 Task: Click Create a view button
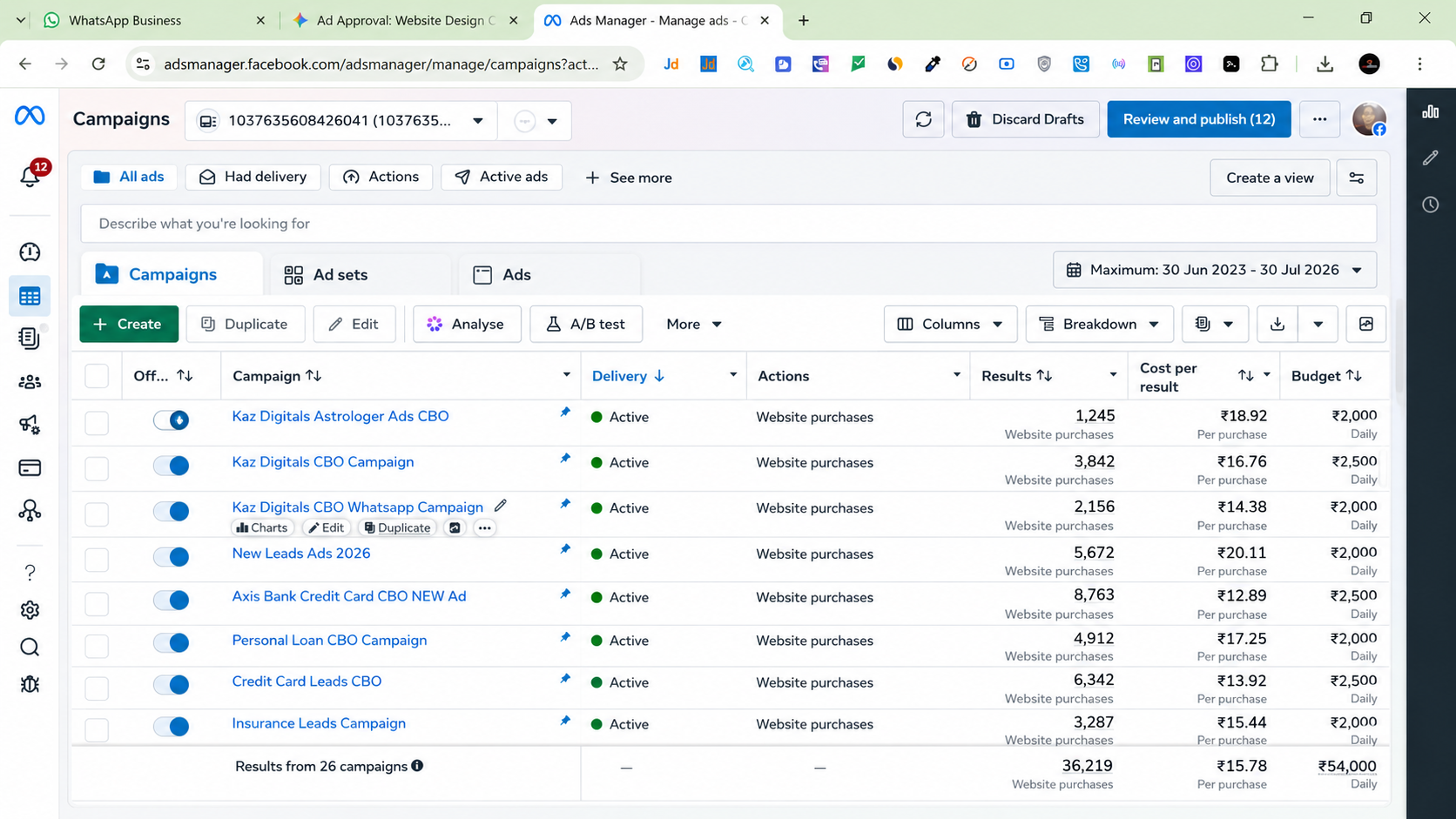(x=1270, y=178)
